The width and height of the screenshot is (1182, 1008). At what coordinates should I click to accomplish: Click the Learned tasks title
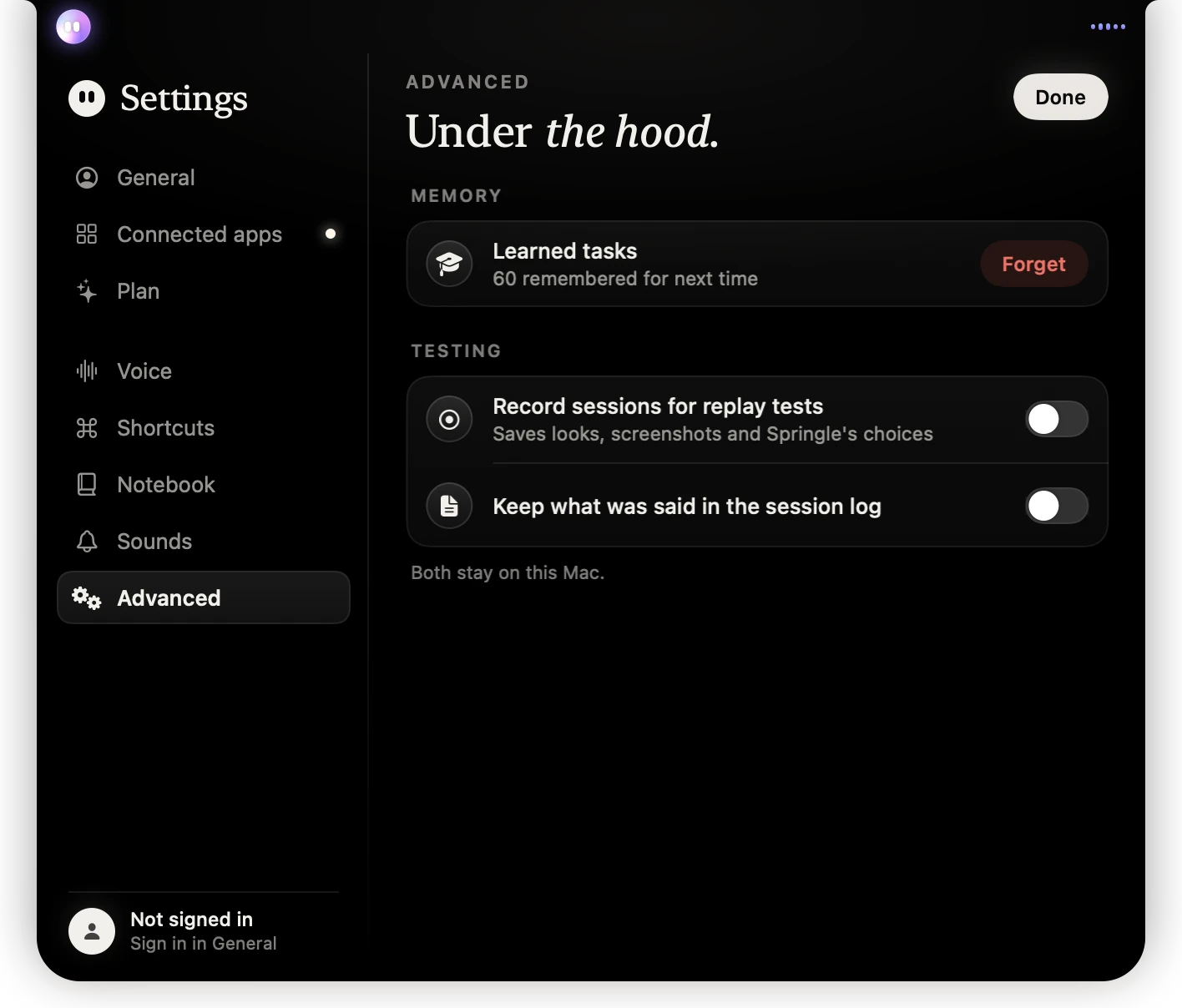click(564, 251)
